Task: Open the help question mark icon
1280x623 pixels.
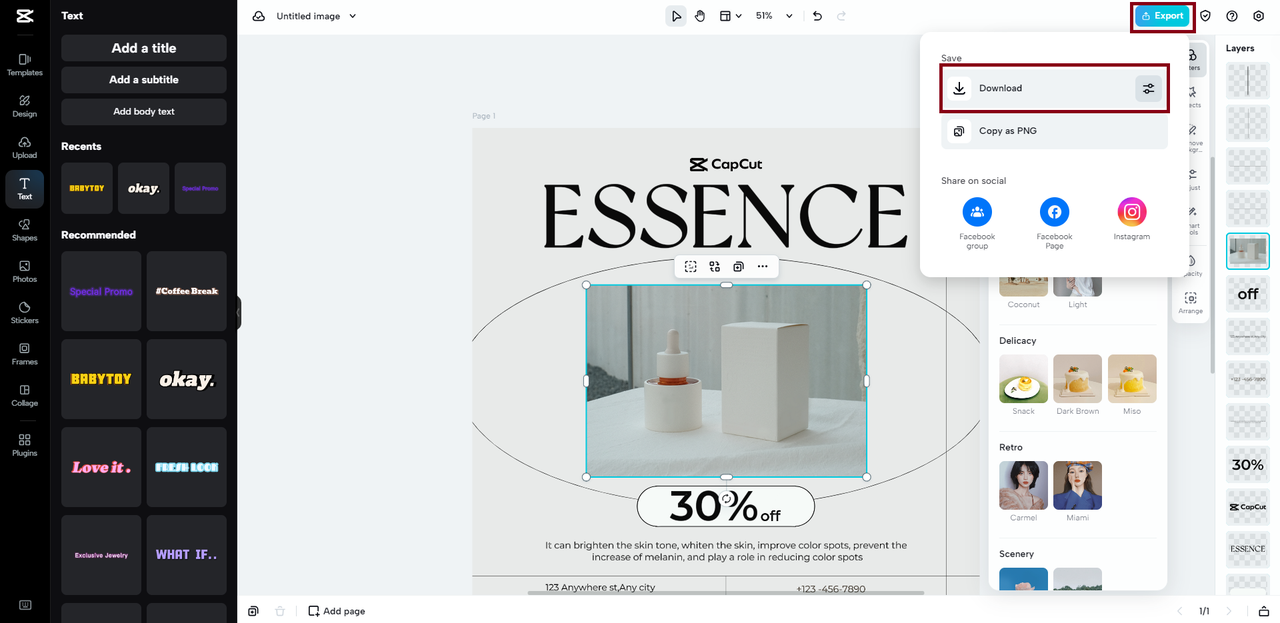Action: 1232,16
